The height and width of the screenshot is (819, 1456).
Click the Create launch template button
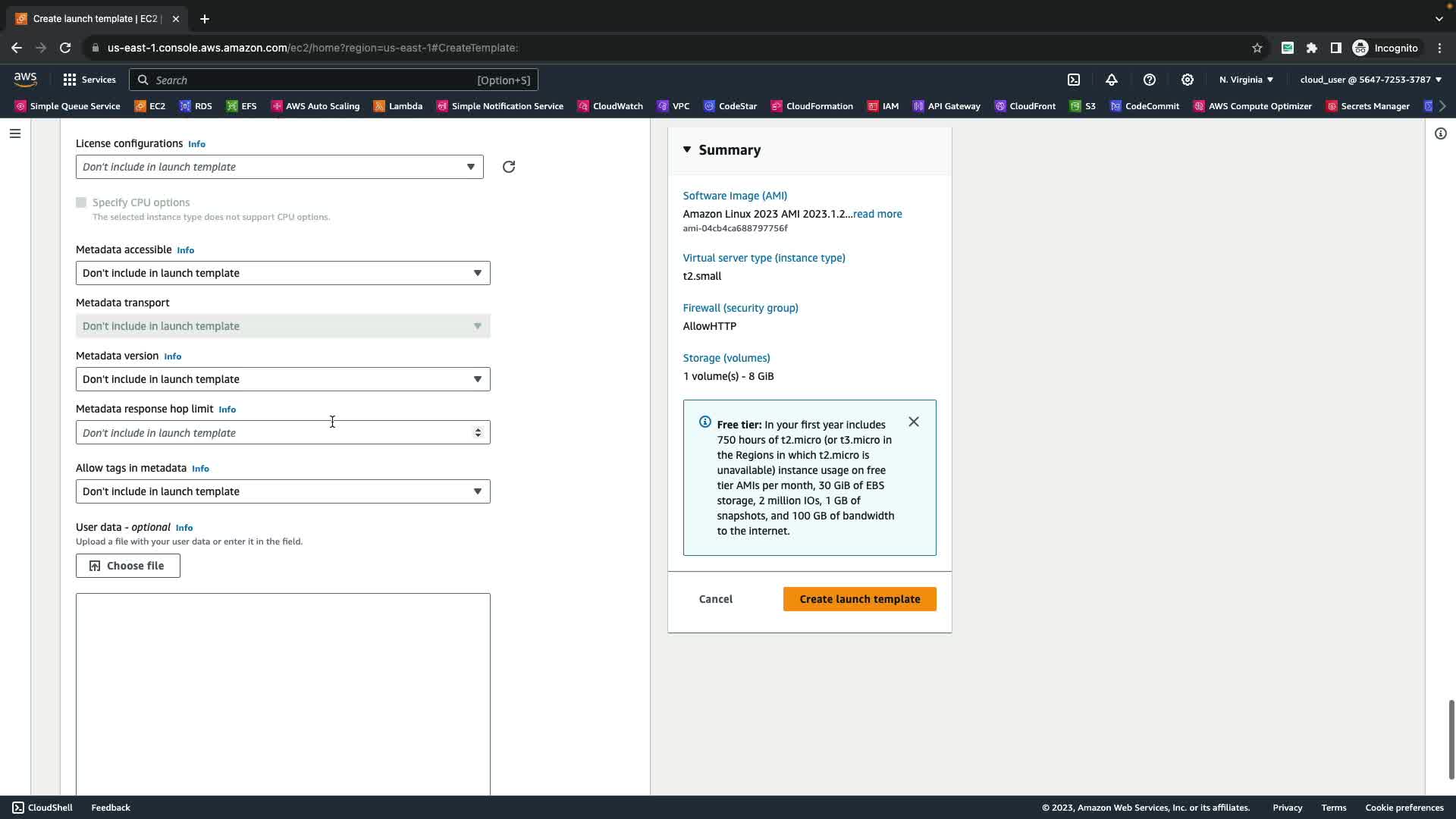pos(859,599)
